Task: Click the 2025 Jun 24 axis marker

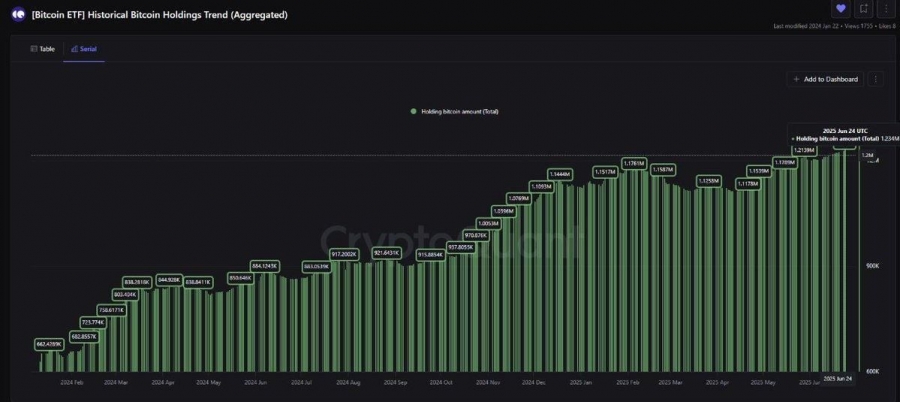Action: point(837,379)
